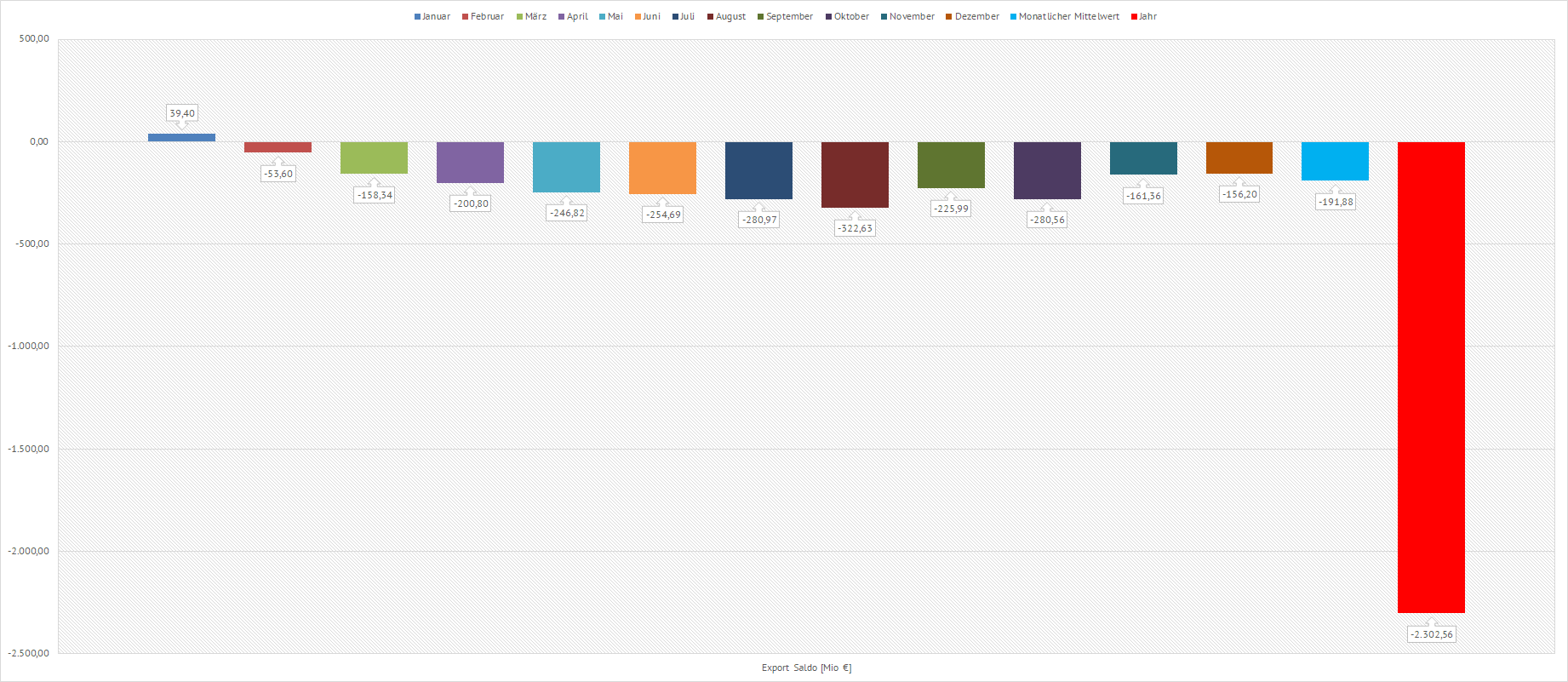
Task: Select the data label showing 39,40
Action: (x=182, y=113)
